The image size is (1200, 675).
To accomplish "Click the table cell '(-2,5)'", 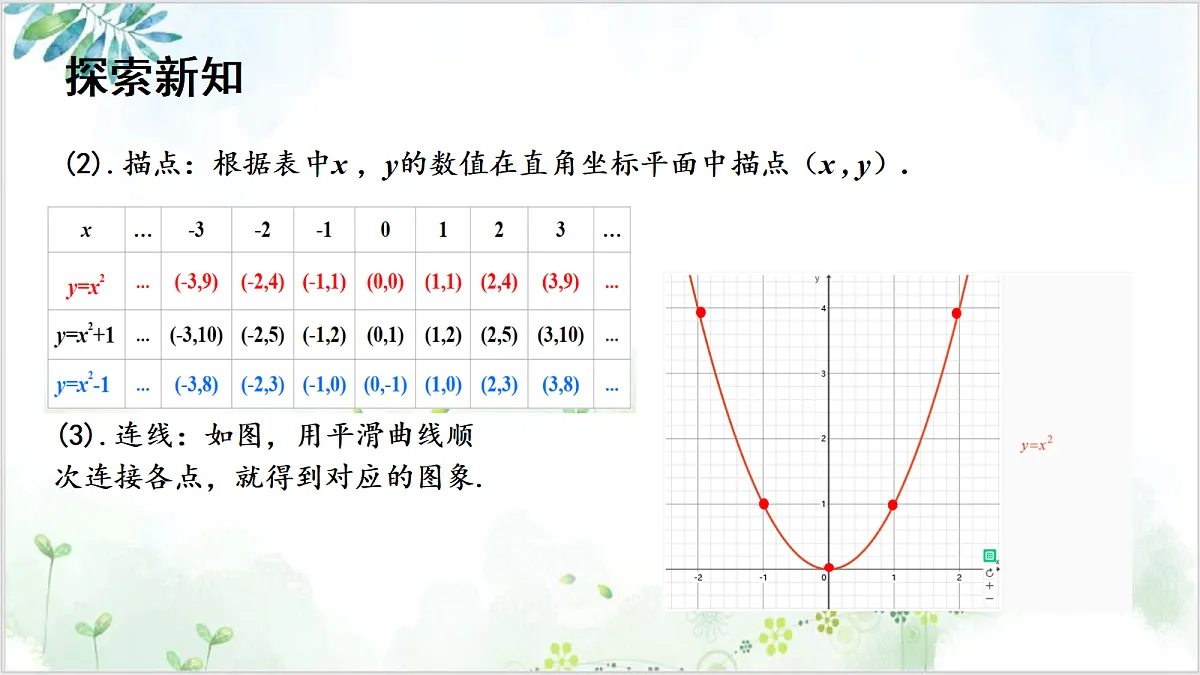I will tap(262, 335).
